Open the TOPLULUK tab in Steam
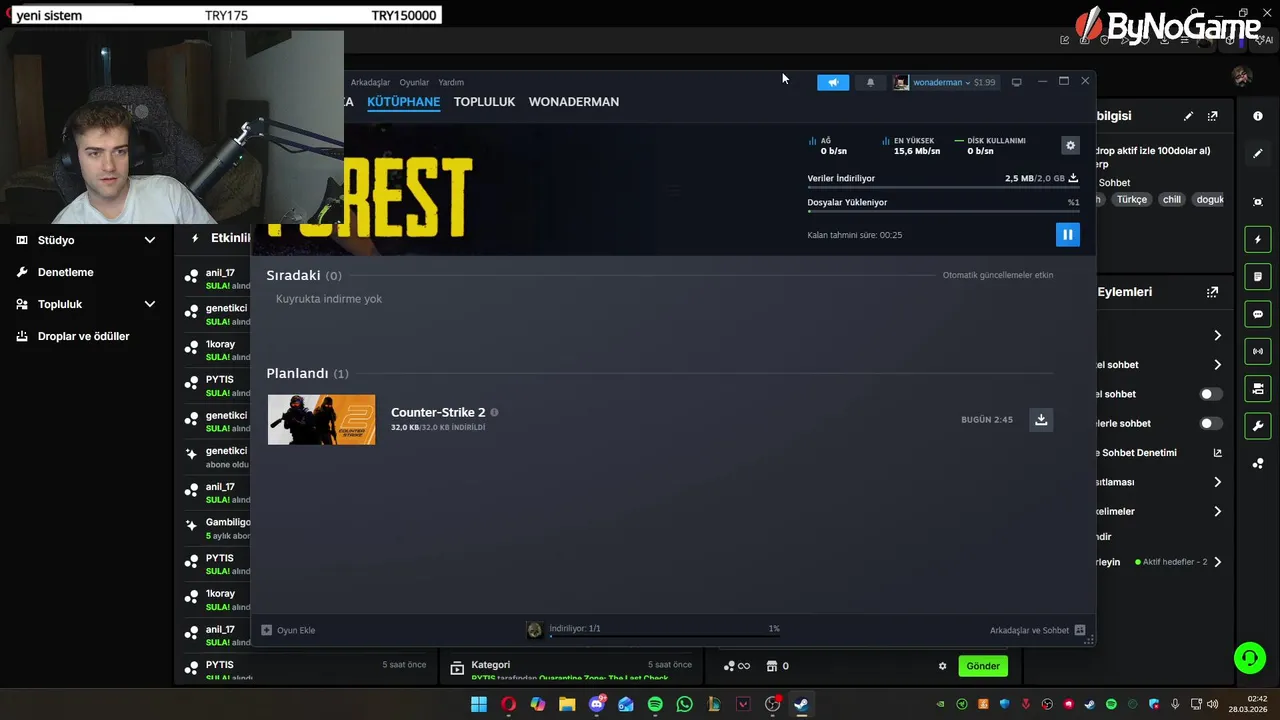This screenshot has height=720, width=1280. click(484, 102)
